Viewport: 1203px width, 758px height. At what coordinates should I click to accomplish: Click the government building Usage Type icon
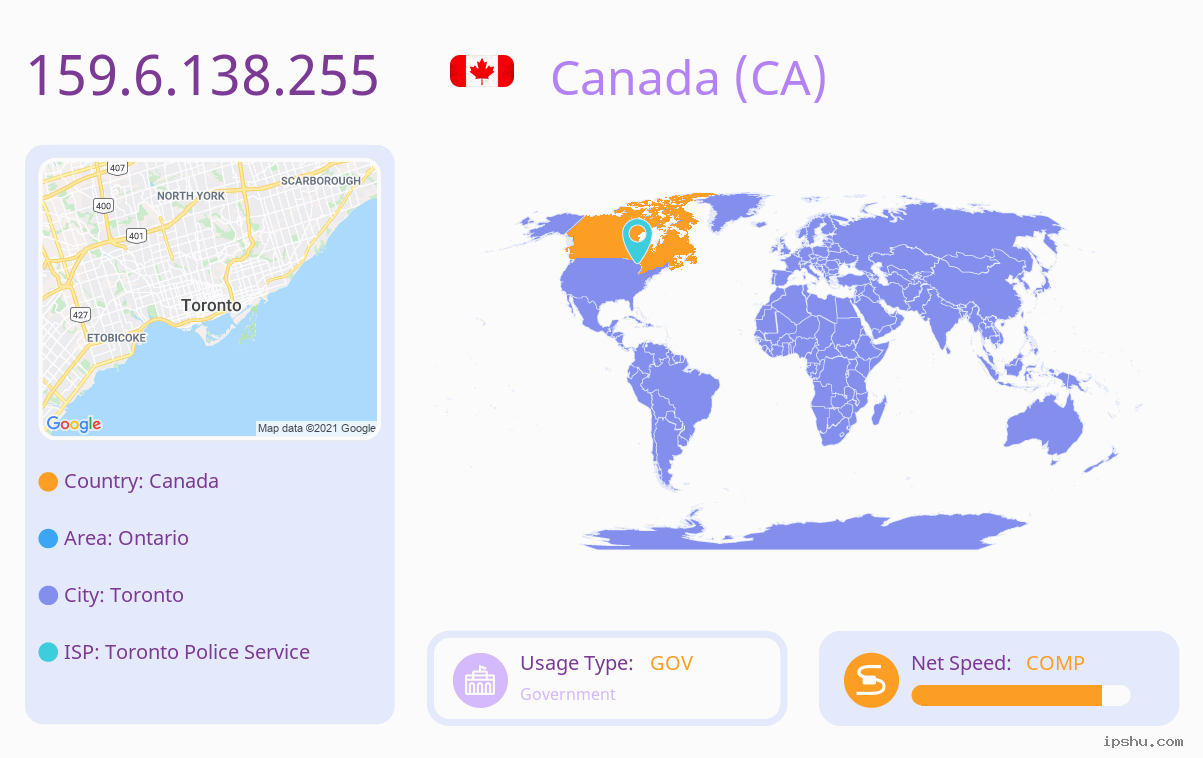pos(481,680)
